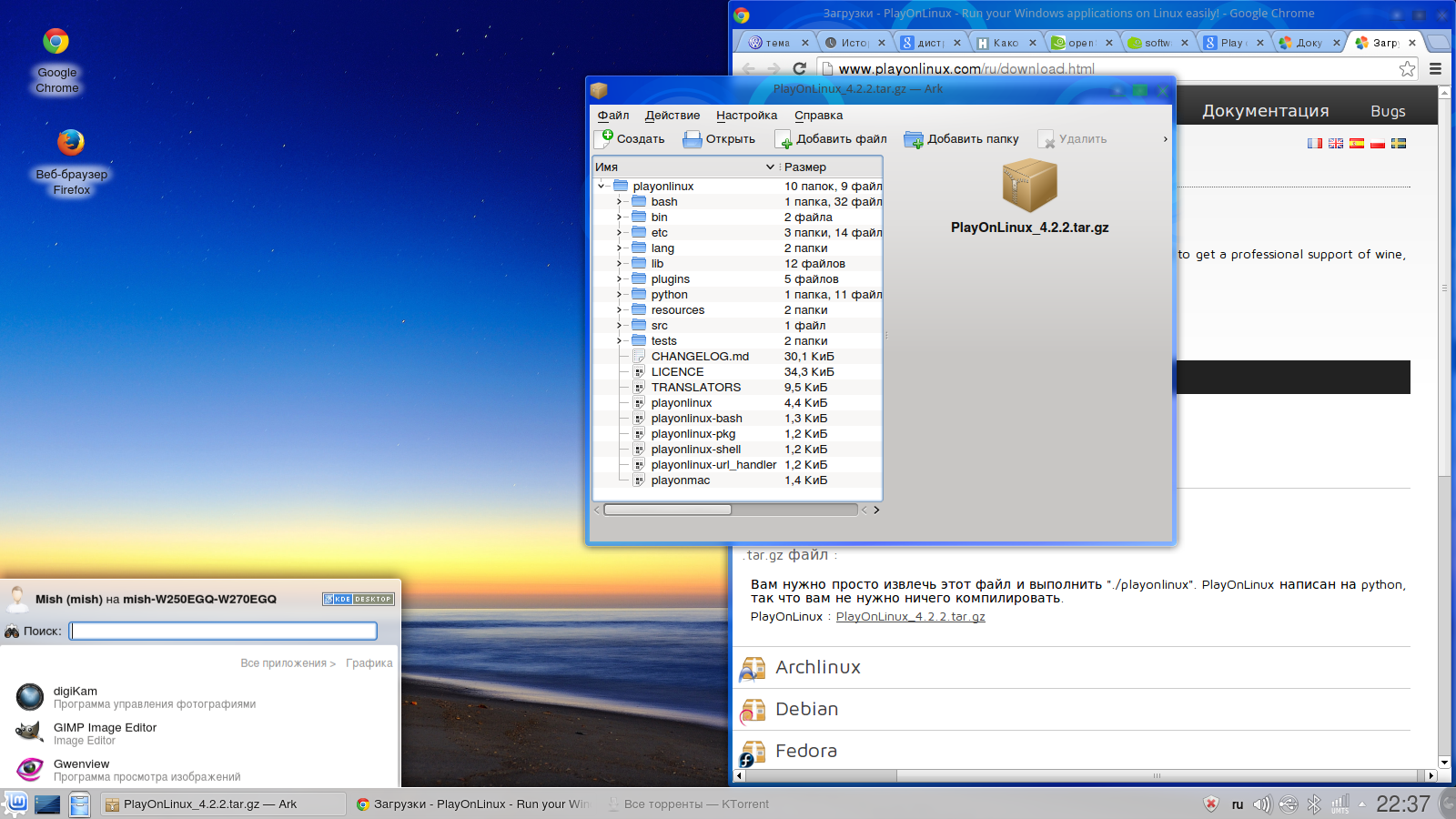Click the Добавить файл toolbar button
The width and height of the screenshot is (1456, 819).
pyautogui.click(x=831, y=139)
